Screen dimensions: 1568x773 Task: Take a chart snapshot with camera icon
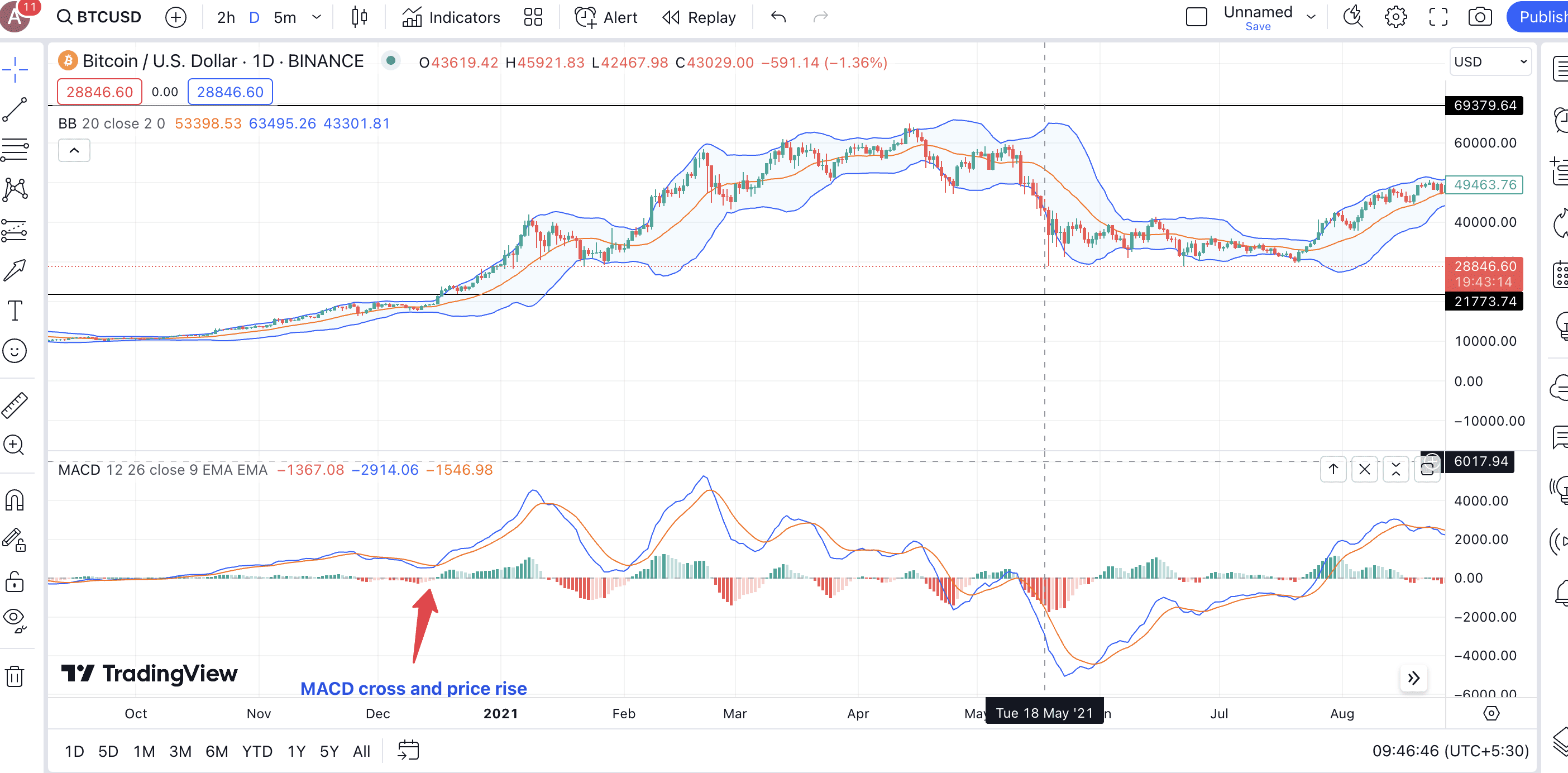(x=1480, y=17)
